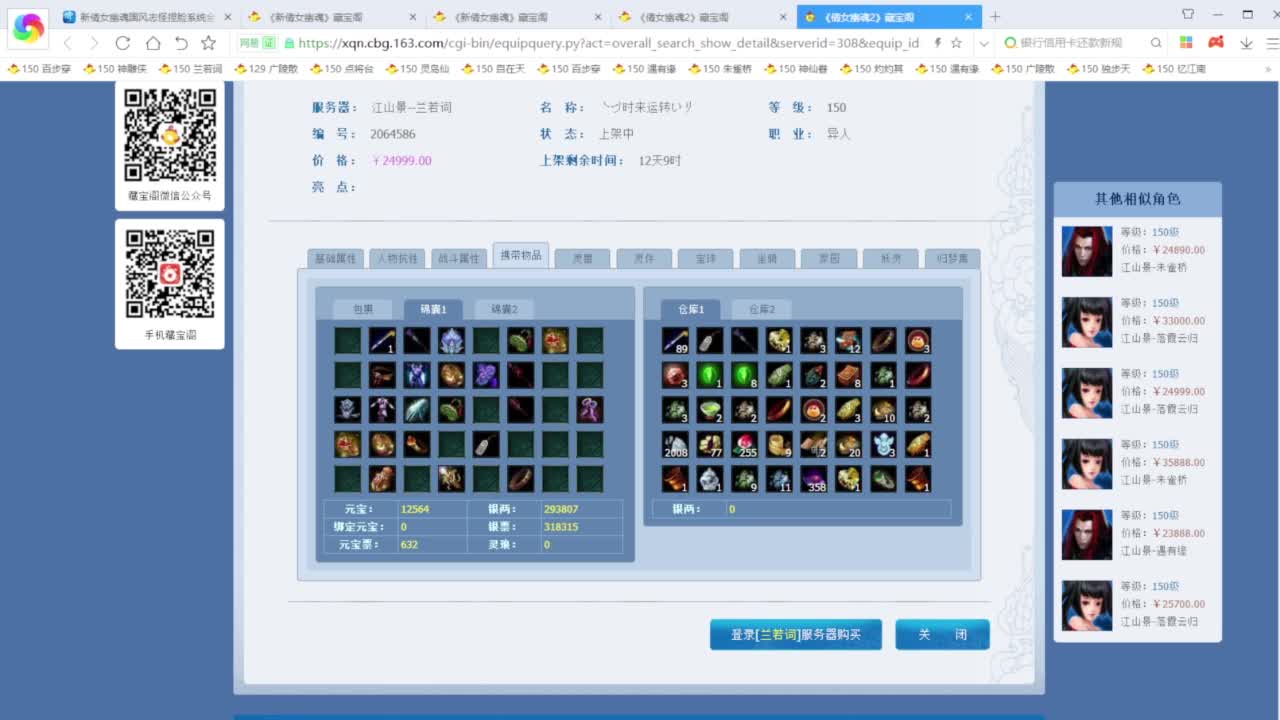This screenshot has width=1280, height=720.
Task: Click the search magnifier icon
Action: (x=1156, y=43)
